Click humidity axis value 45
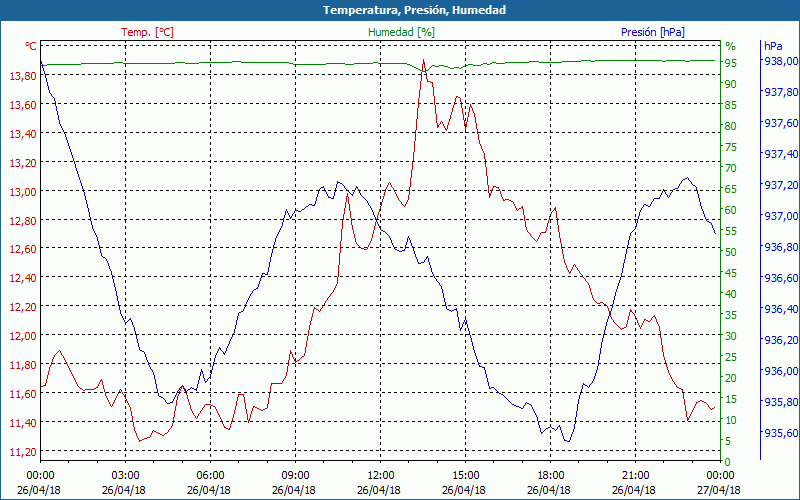Image resolution: width=800 pixels, height=500 pixels. 731,273
